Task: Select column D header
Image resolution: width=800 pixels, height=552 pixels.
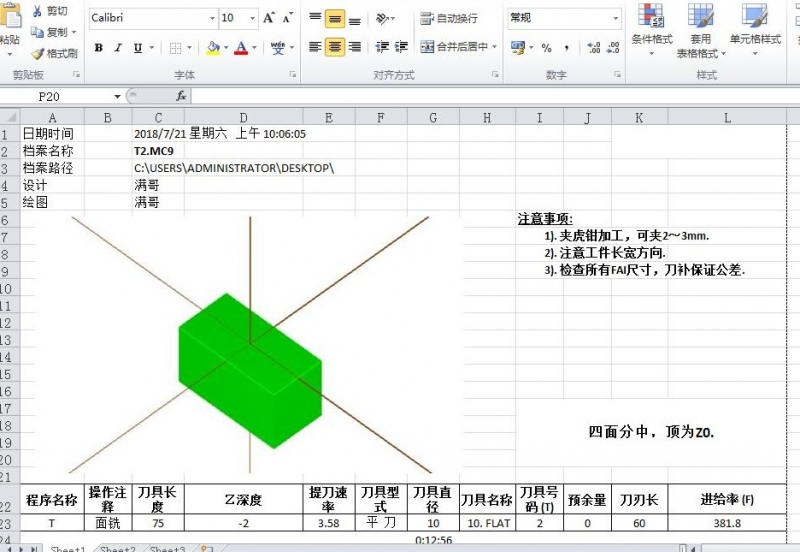Action: (x=243, y=118)
